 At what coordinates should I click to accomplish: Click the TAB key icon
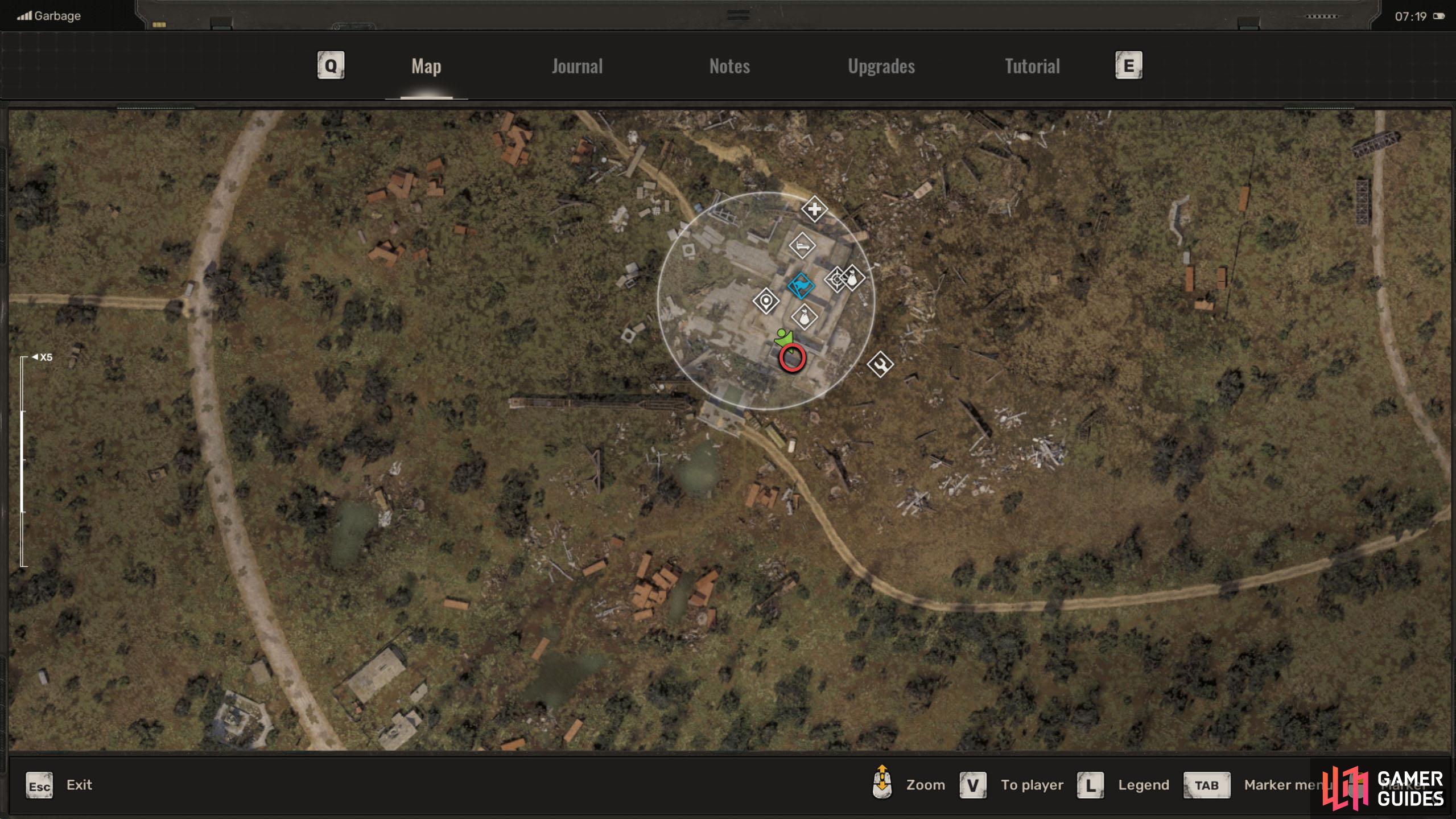[1207, 785]
